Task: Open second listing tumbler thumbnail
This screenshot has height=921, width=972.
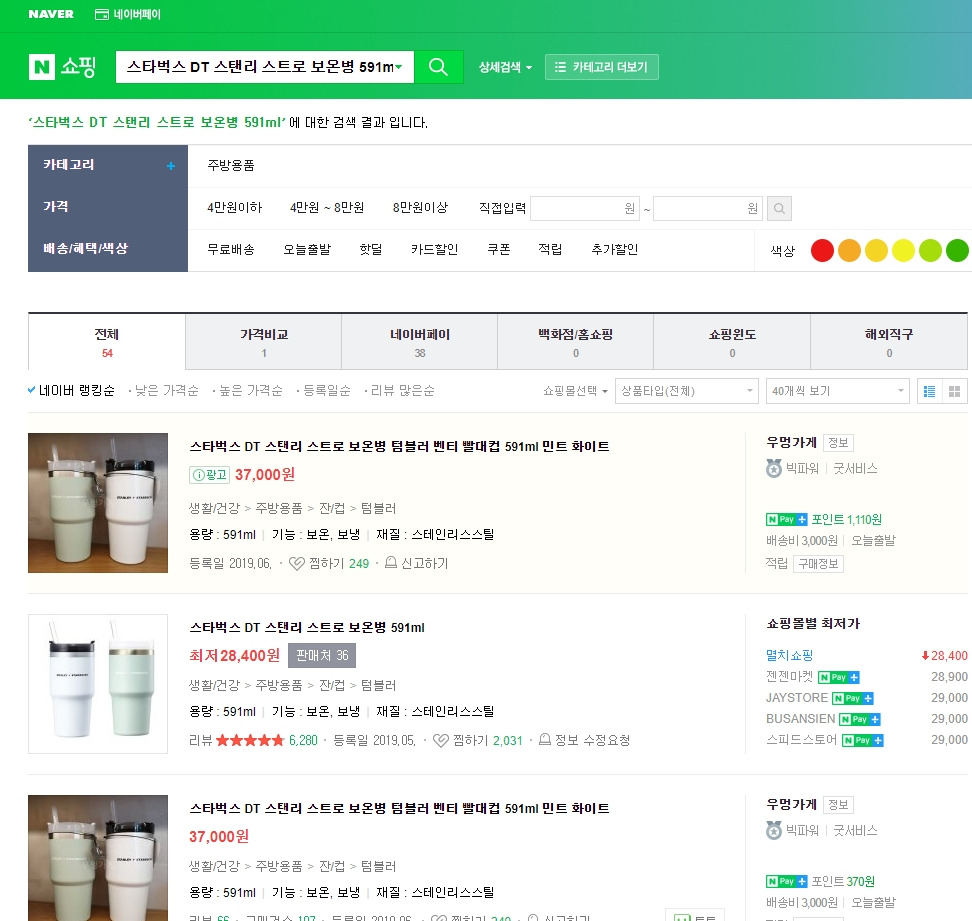Action: (98, 684)
